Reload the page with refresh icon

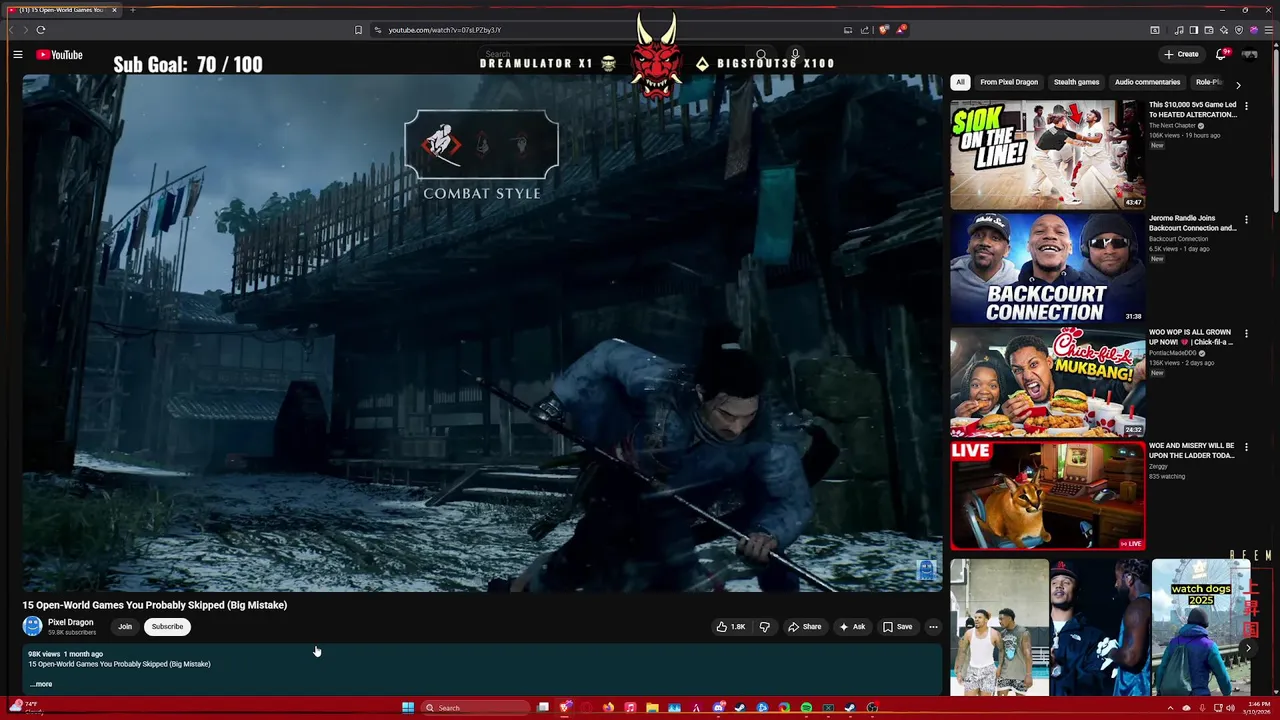41,30
